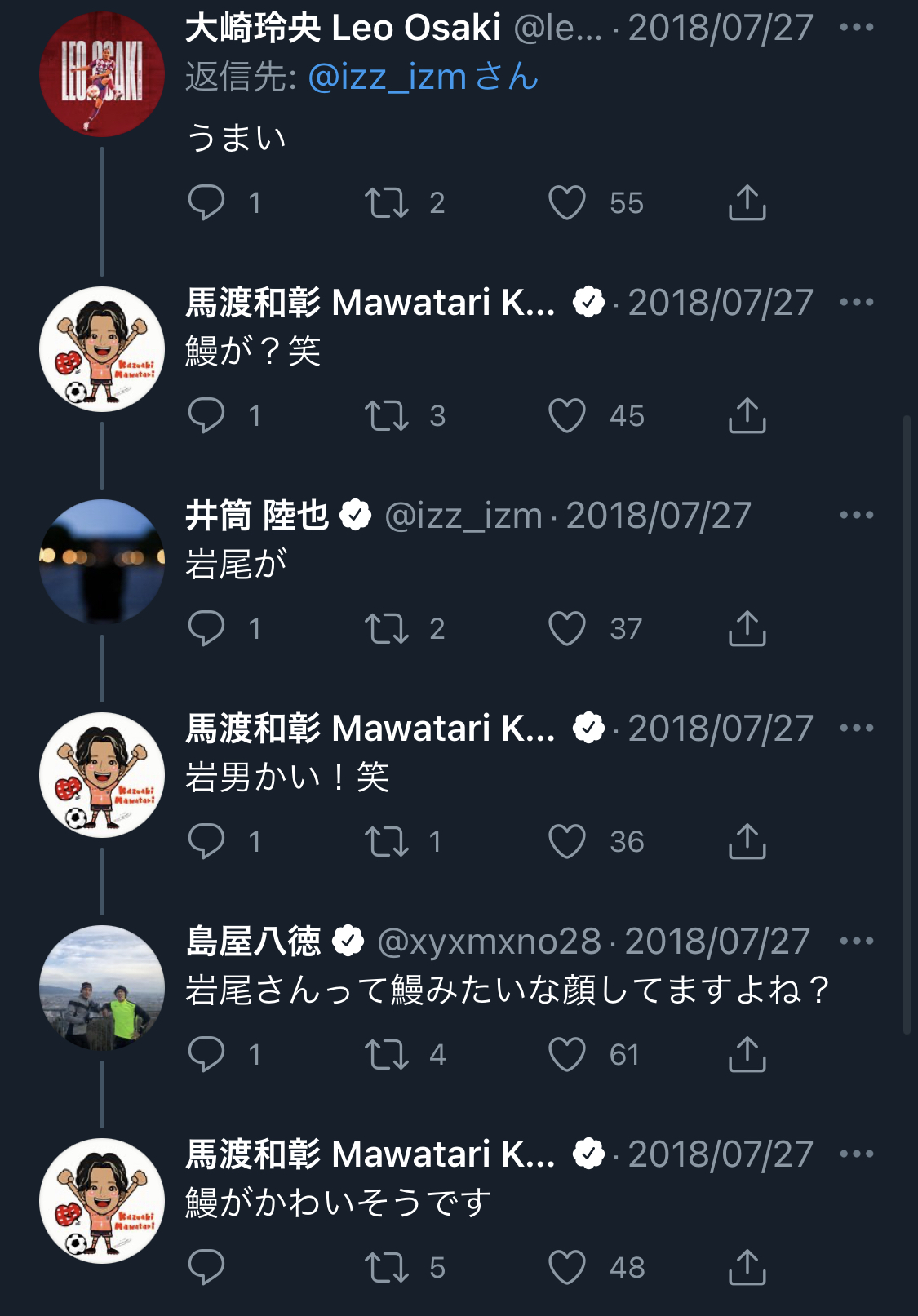The height and width of the screenshot is (1316, 918).
Task: Share Leo Osaki's うまい tweet
Action: [747, 203]
